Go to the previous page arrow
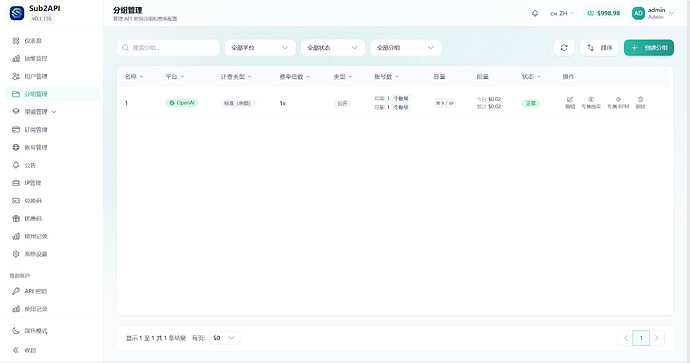This screenshot has height=363, width=690. point(625,338)
